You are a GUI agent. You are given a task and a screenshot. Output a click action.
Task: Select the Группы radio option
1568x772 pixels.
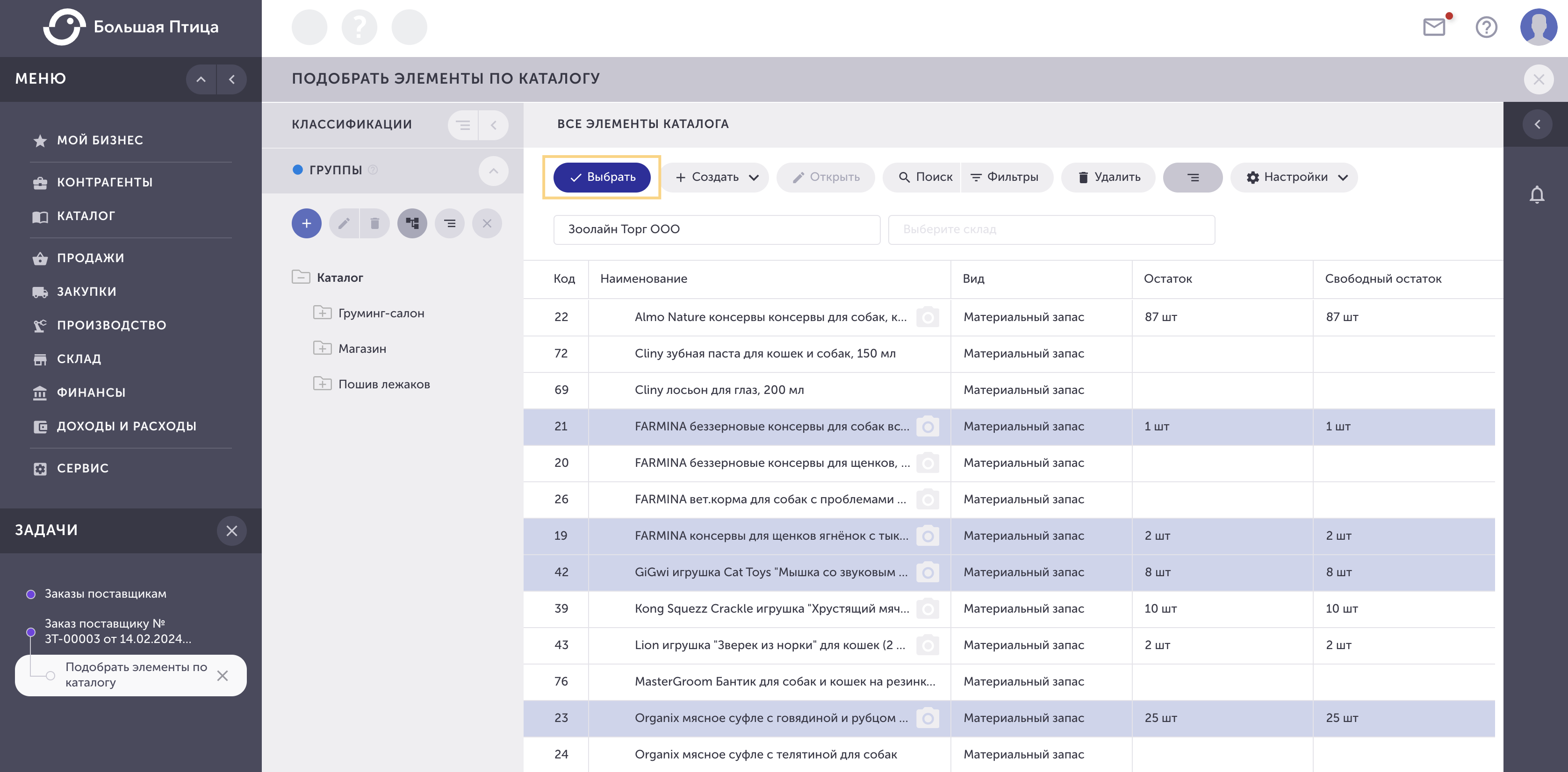coord(298,170)
